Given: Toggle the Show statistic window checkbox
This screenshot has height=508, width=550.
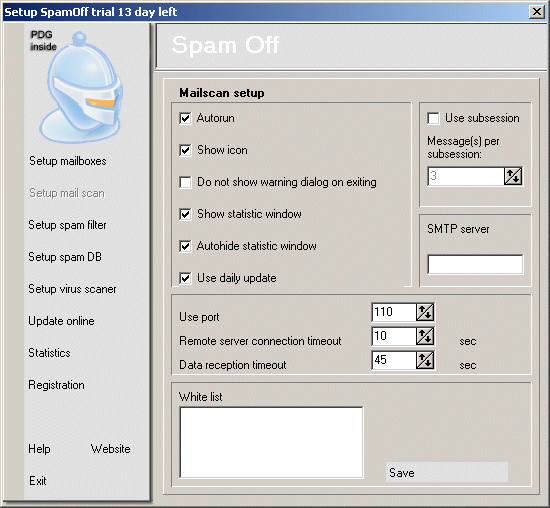Looking at the screenshot, I should point(185,214).
